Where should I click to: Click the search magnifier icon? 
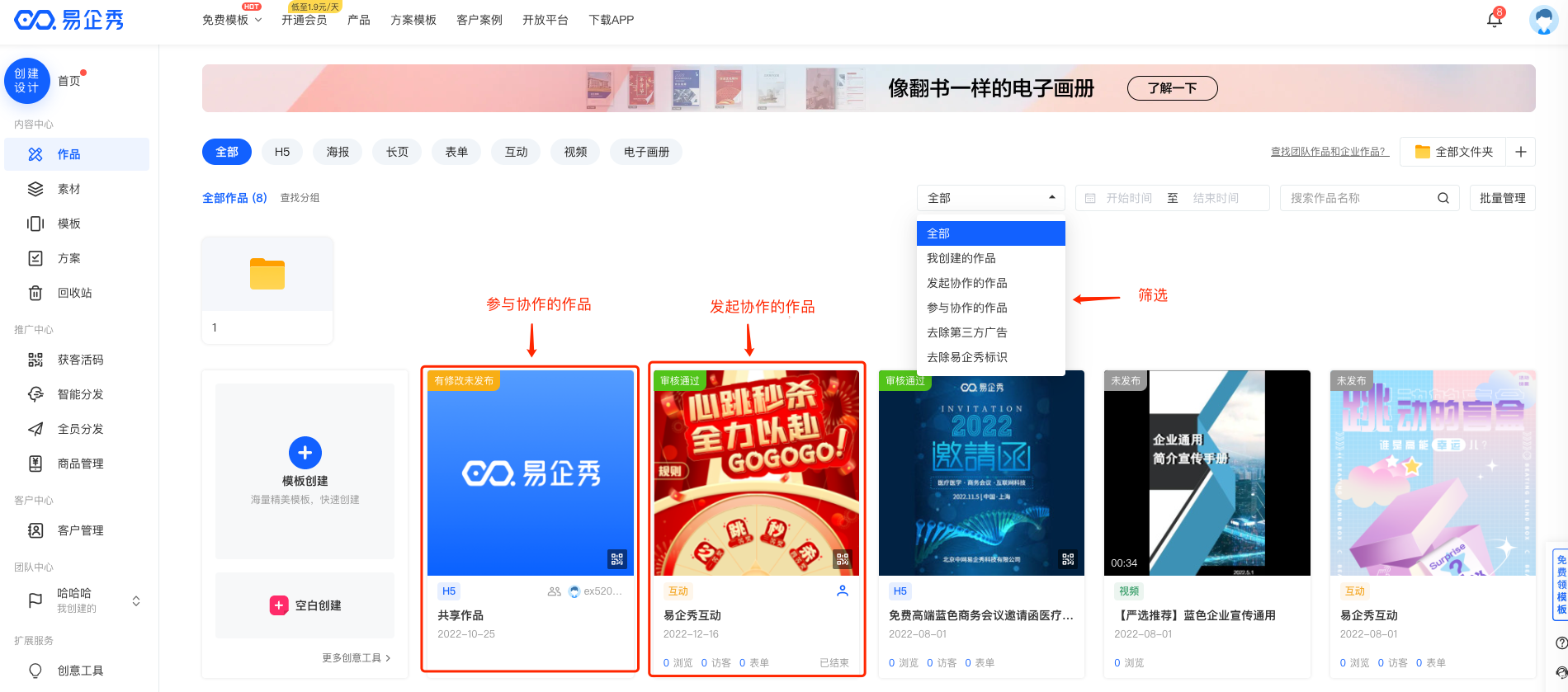pyautogui.click(x=1443, y=198)
